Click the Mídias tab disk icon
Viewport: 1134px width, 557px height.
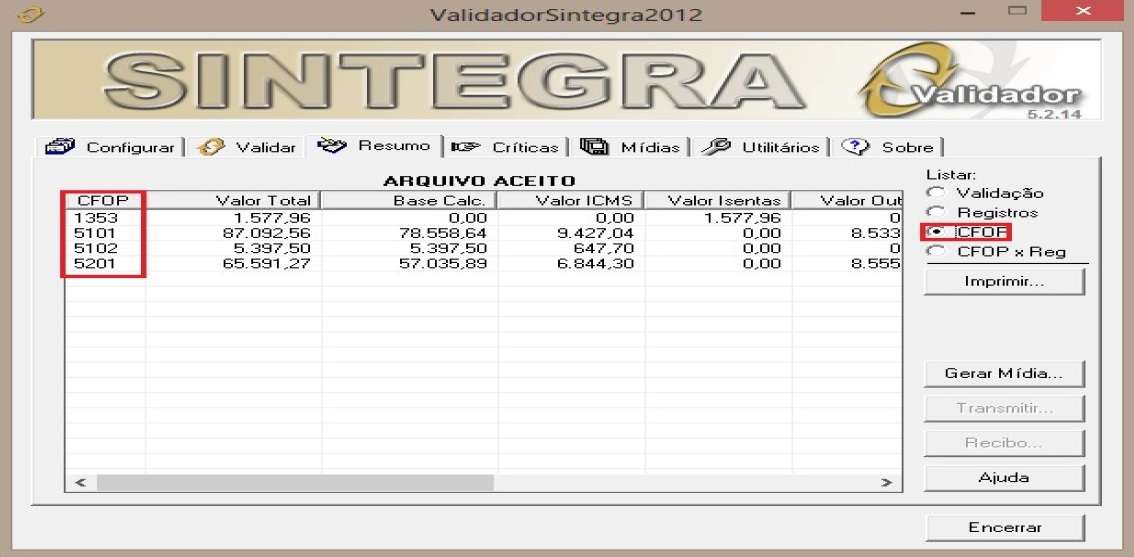[x=595, y=147]
